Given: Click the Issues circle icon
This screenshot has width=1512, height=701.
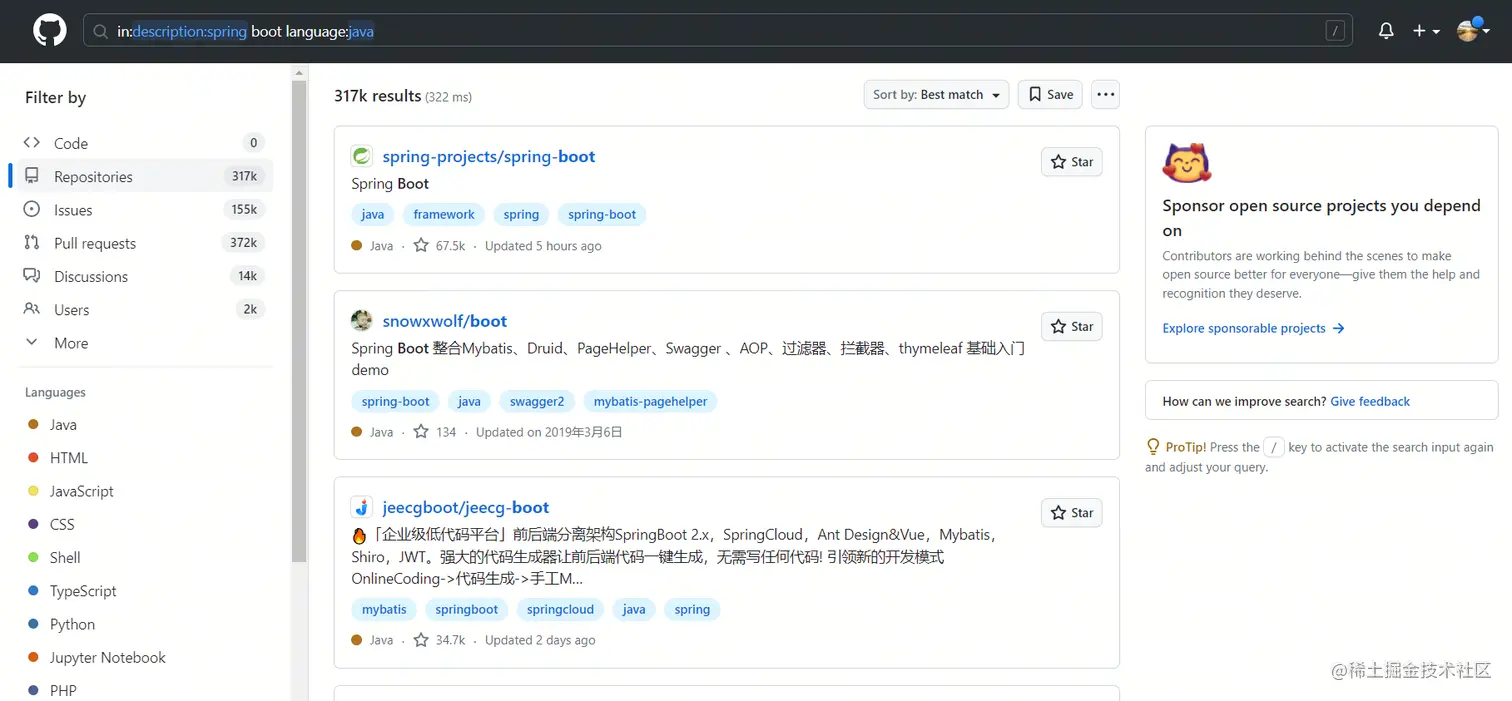Looking at the screenshot, I should 32,210.
